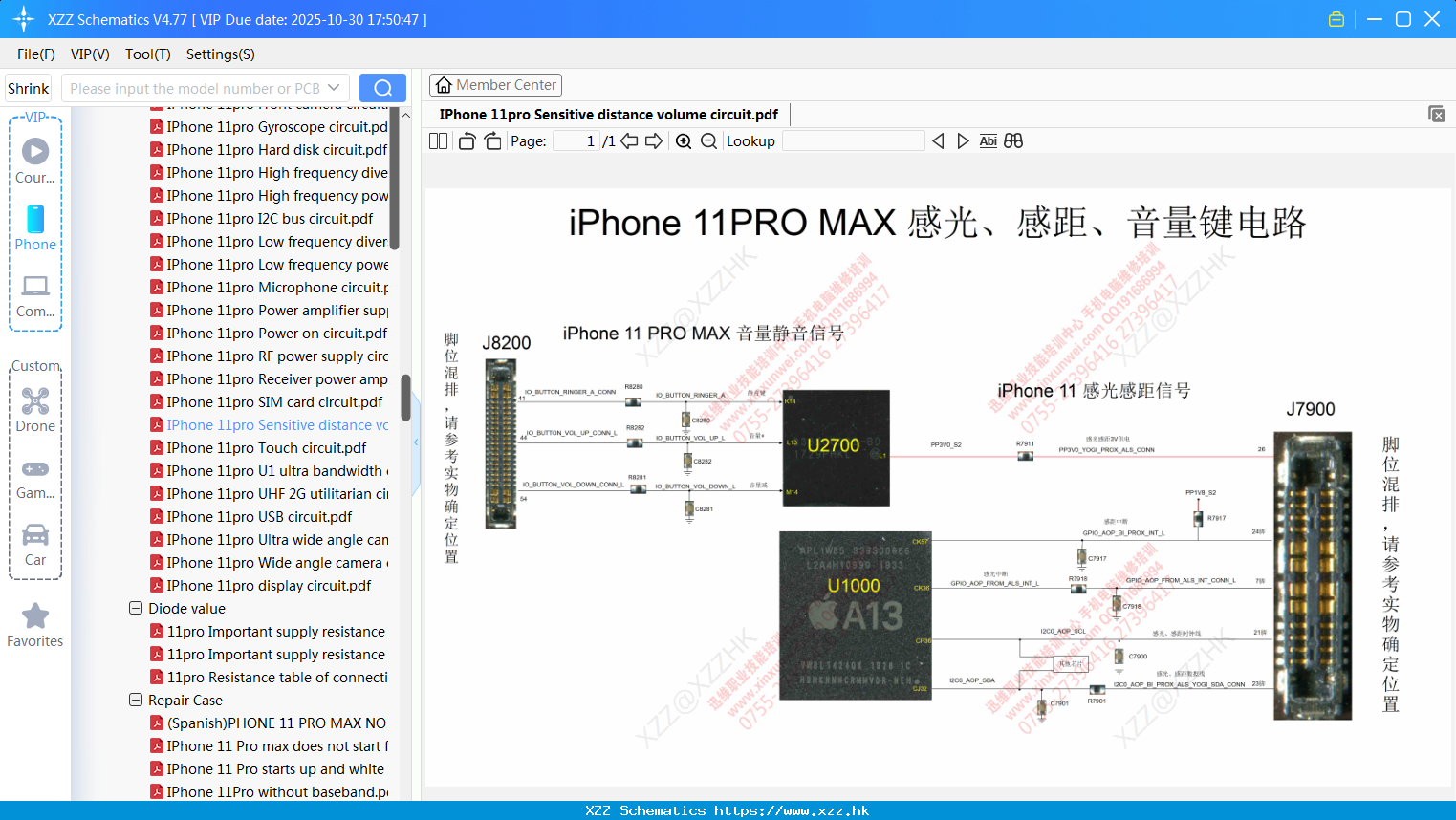Rotate page counterclockwise

467,141
